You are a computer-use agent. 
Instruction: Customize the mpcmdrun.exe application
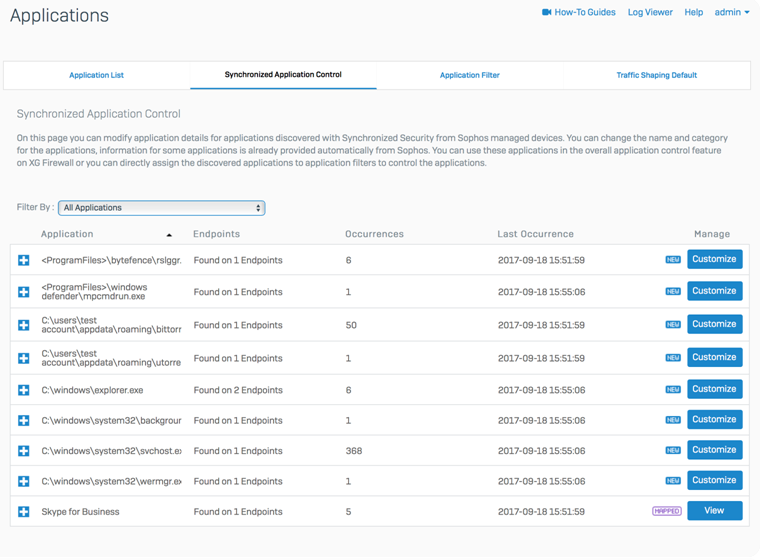coord(714,291)
